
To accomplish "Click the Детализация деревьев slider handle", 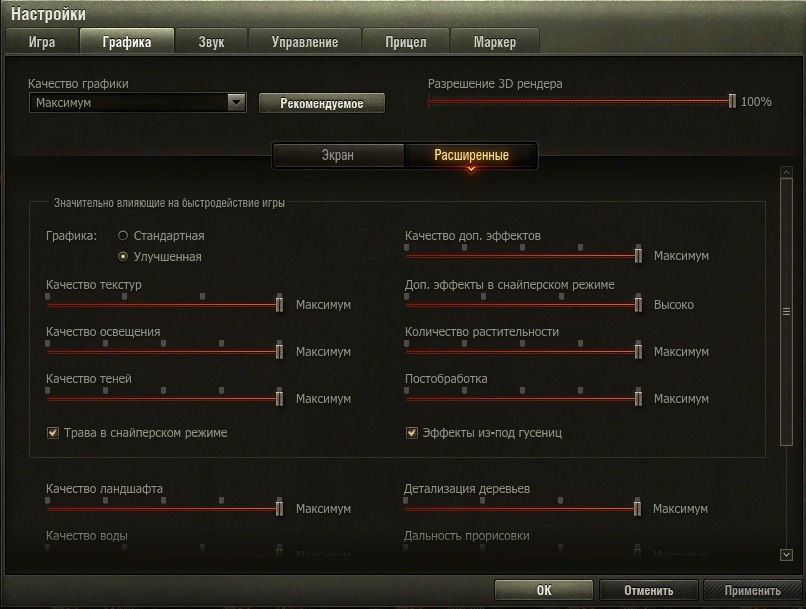I will pyautogui.click(x=637, y=508).
